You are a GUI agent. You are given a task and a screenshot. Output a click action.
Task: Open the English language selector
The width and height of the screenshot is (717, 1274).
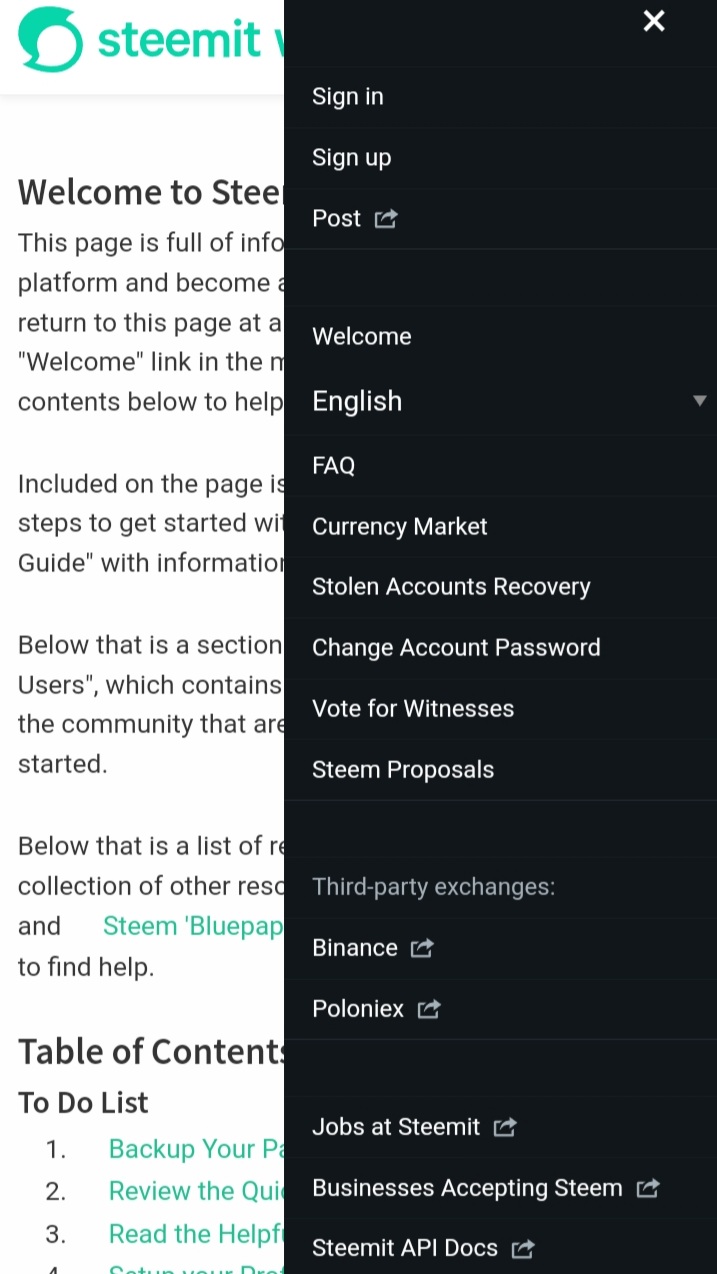point(357,401)
